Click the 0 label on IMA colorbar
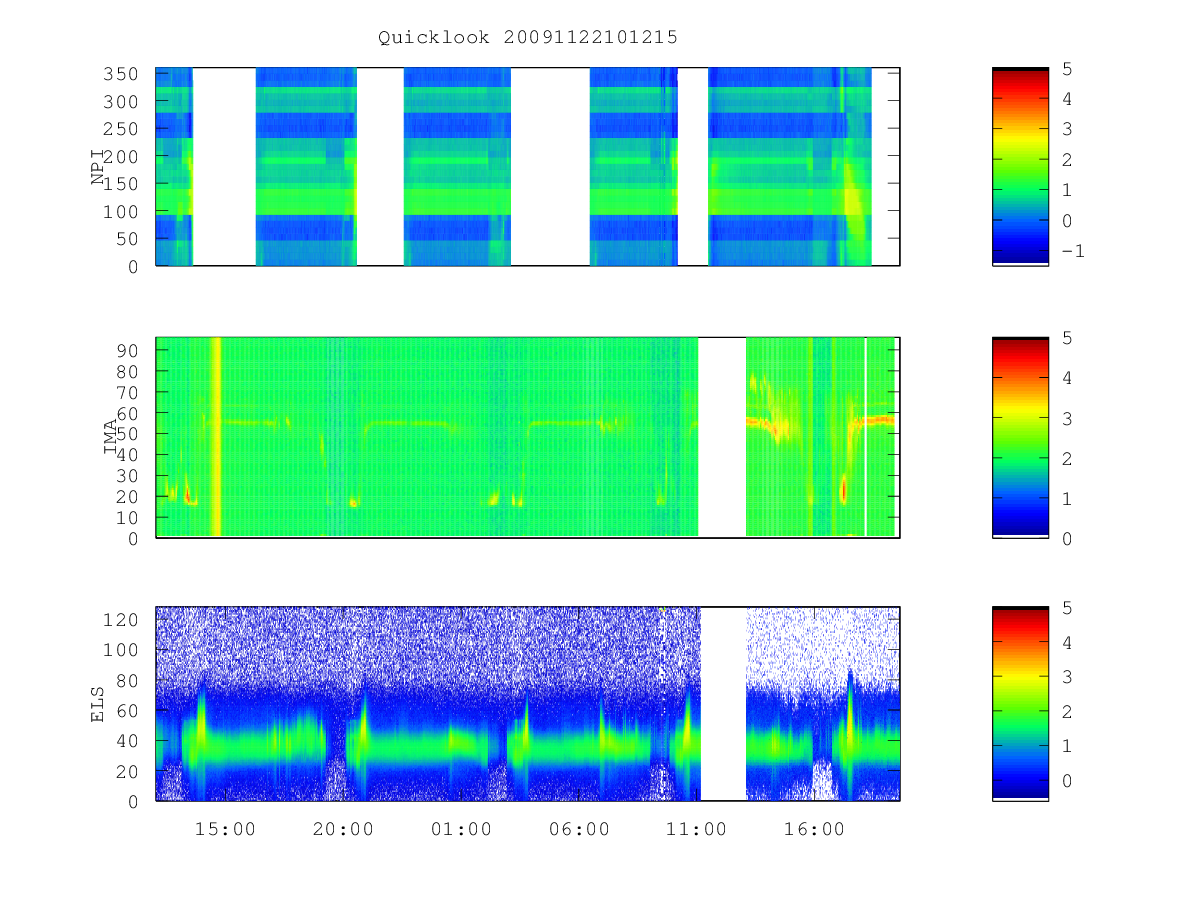The width and height of the screenshot is (1200, 900). click(x=1066, y=538)
